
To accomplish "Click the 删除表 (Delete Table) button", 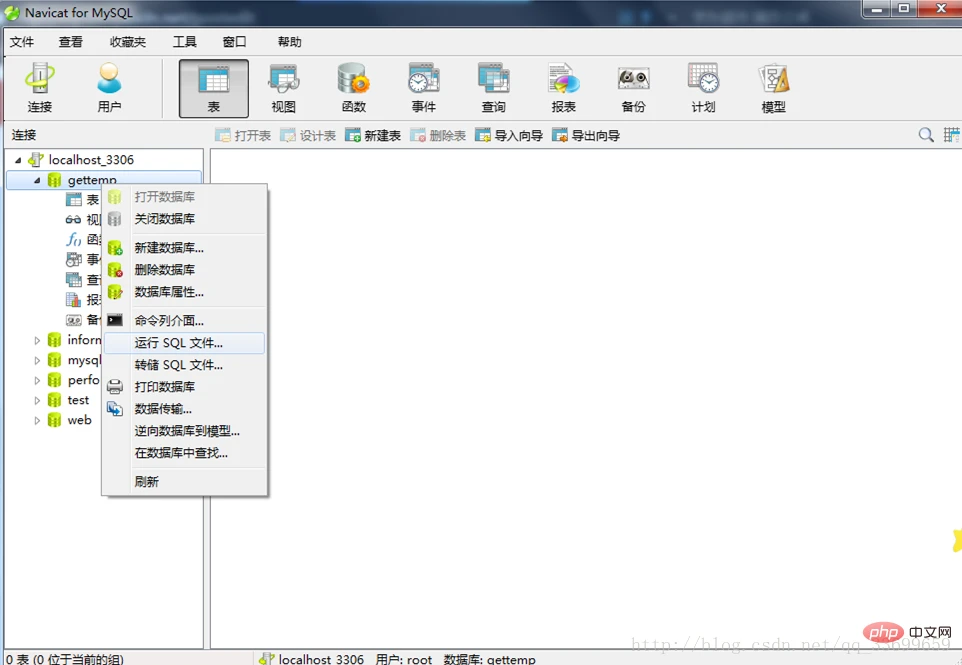I will tap(438, 135).
